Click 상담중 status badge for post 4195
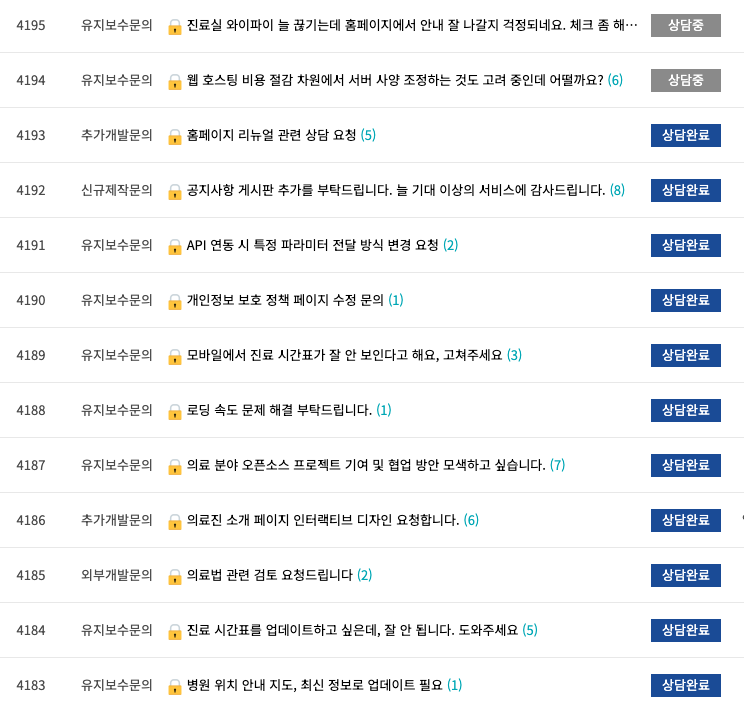 [686, 25]
